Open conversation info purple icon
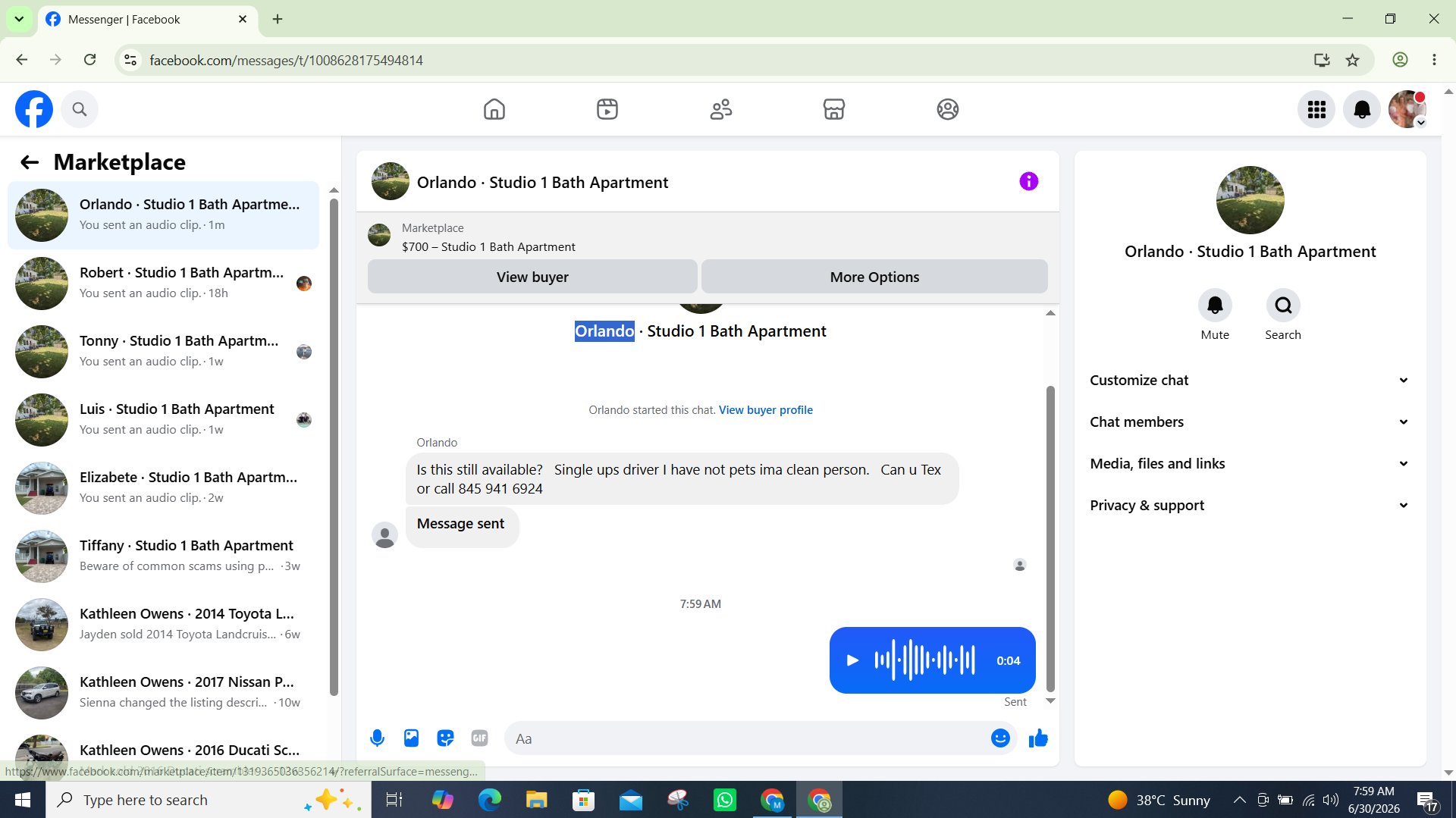The height and width of the screenshot is (818, 1456). (1029, 181)
